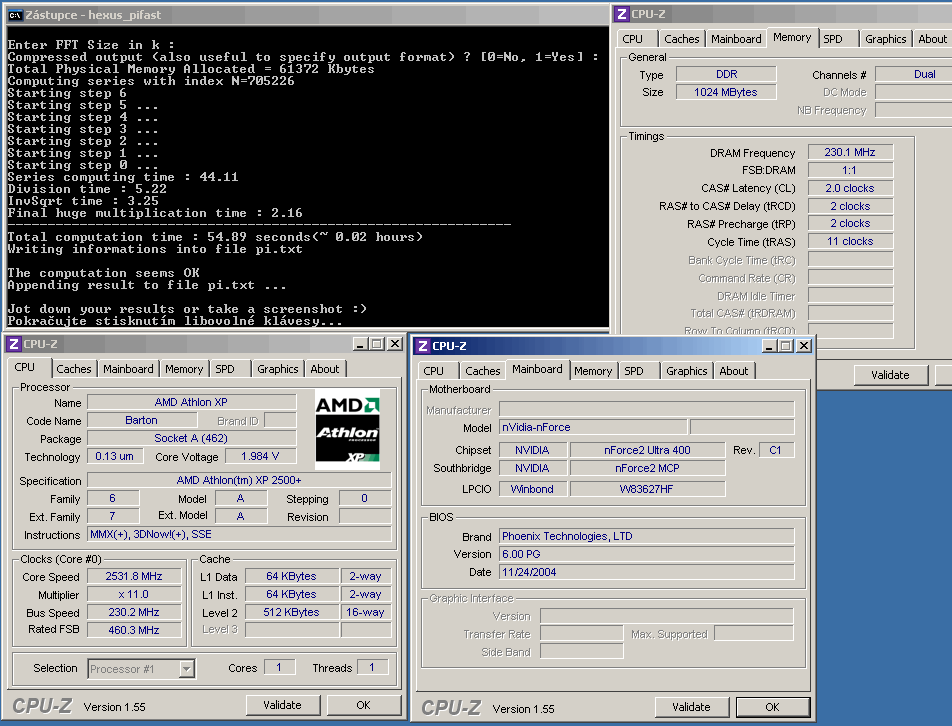The image size is (952, 726).
Task: Click memory Size value 1024 MBytes
Action: click(726, 92)
